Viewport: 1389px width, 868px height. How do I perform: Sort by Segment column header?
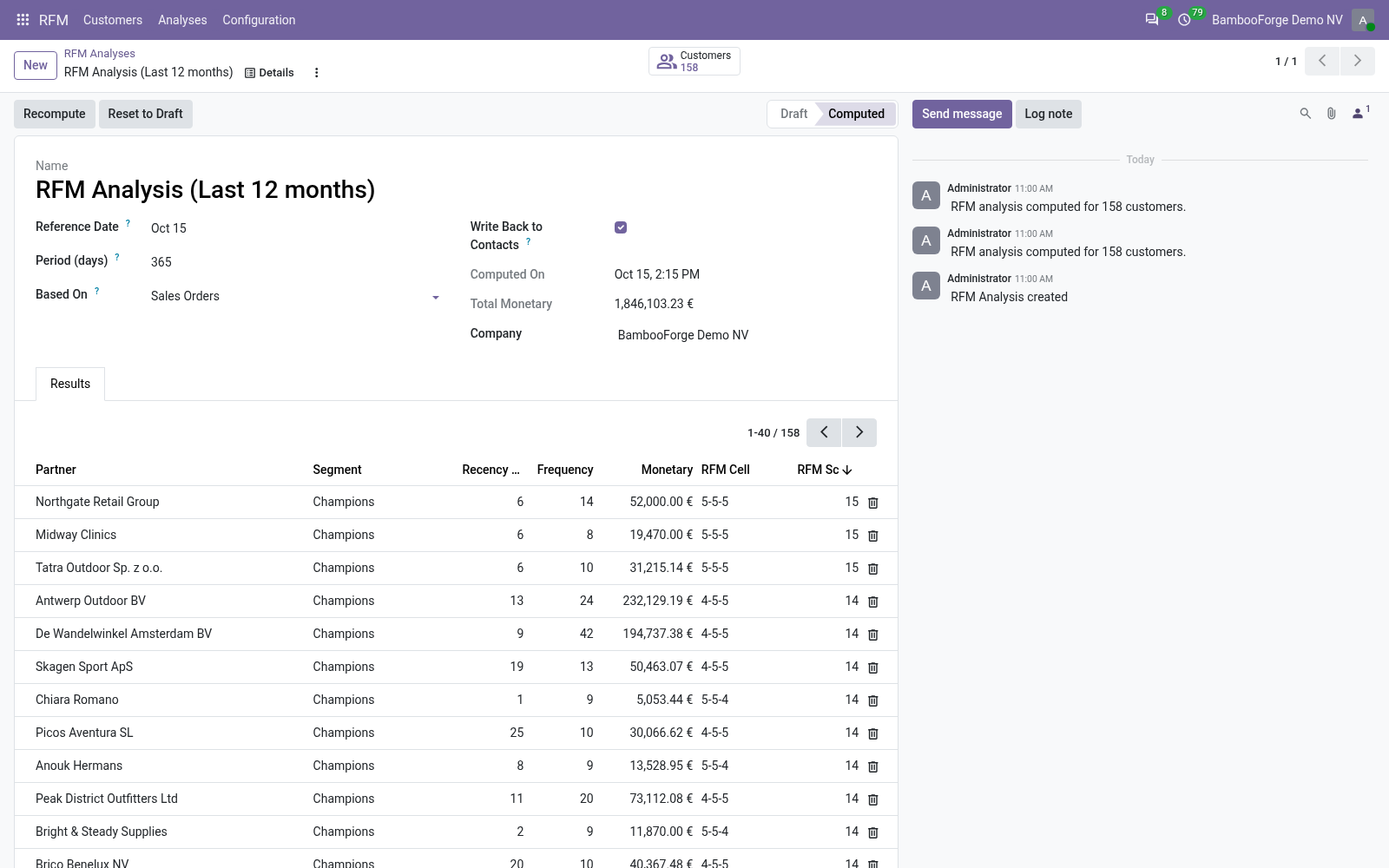(338, 470)
